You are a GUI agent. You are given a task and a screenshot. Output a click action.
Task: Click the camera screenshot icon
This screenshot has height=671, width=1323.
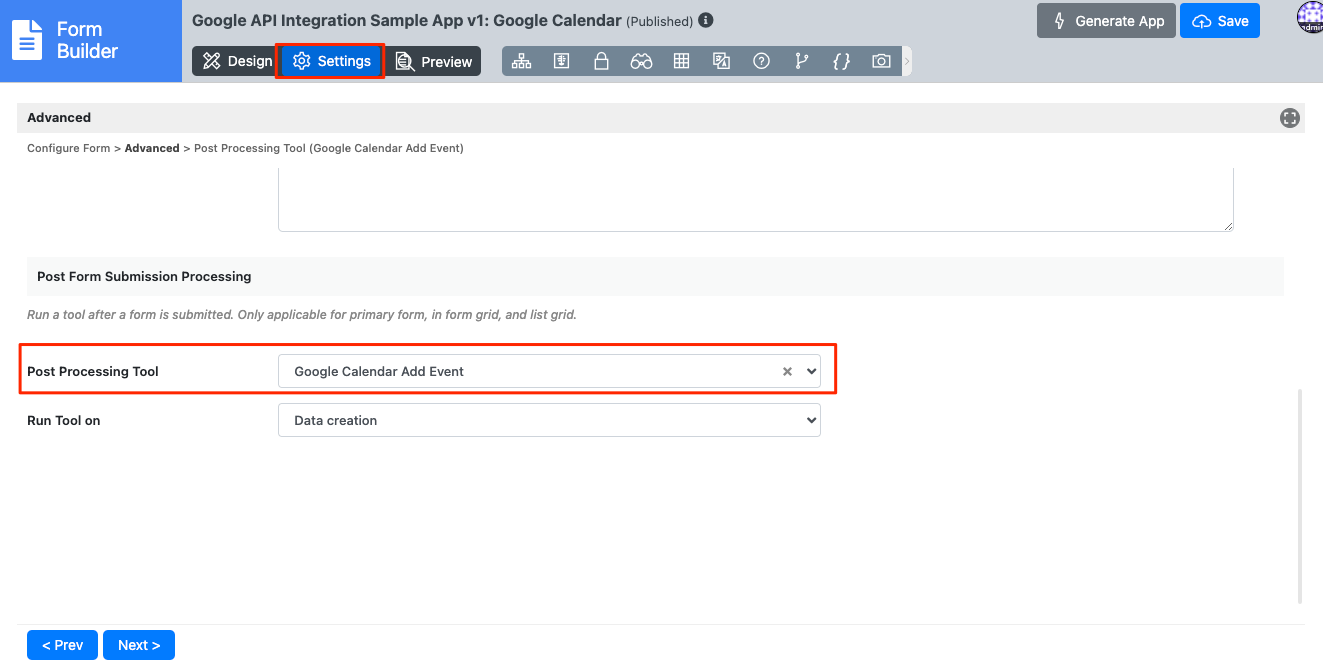coord(881,61)
